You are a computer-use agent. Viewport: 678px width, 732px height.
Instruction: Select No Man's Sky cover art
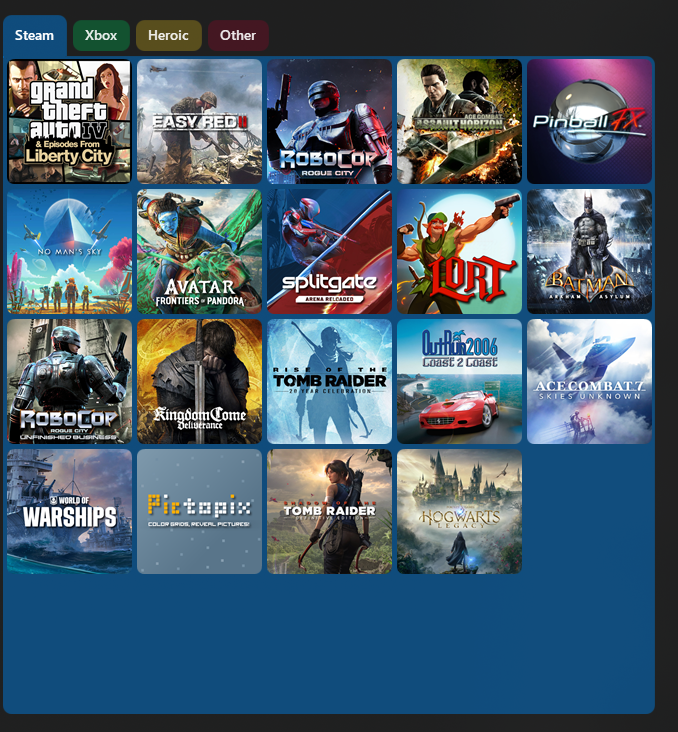pyautogui.click(x=70, y=252)
